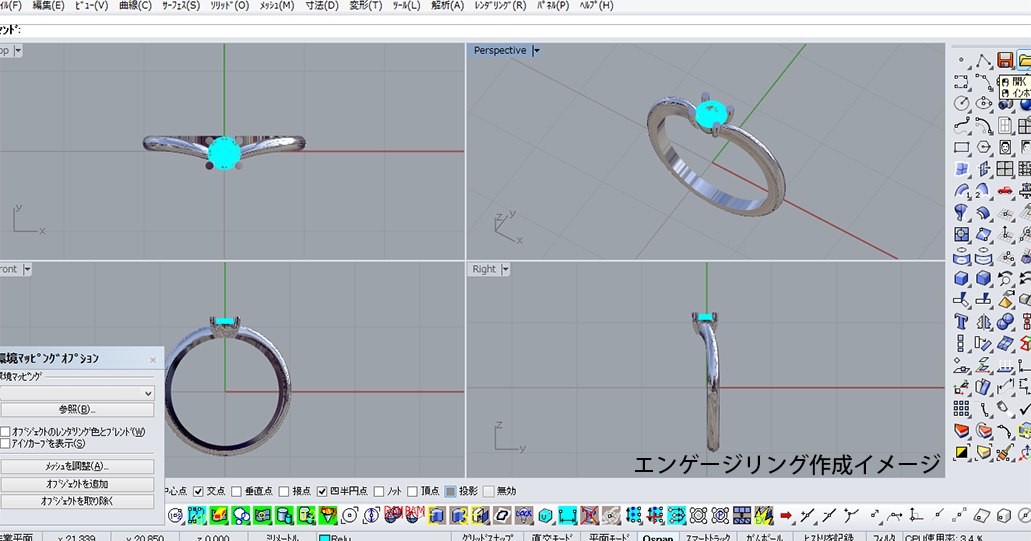Open the サーフェス(S) menu
This screenshot has width=1031, height=541.
pyautogui.click(x=181, y=6)
